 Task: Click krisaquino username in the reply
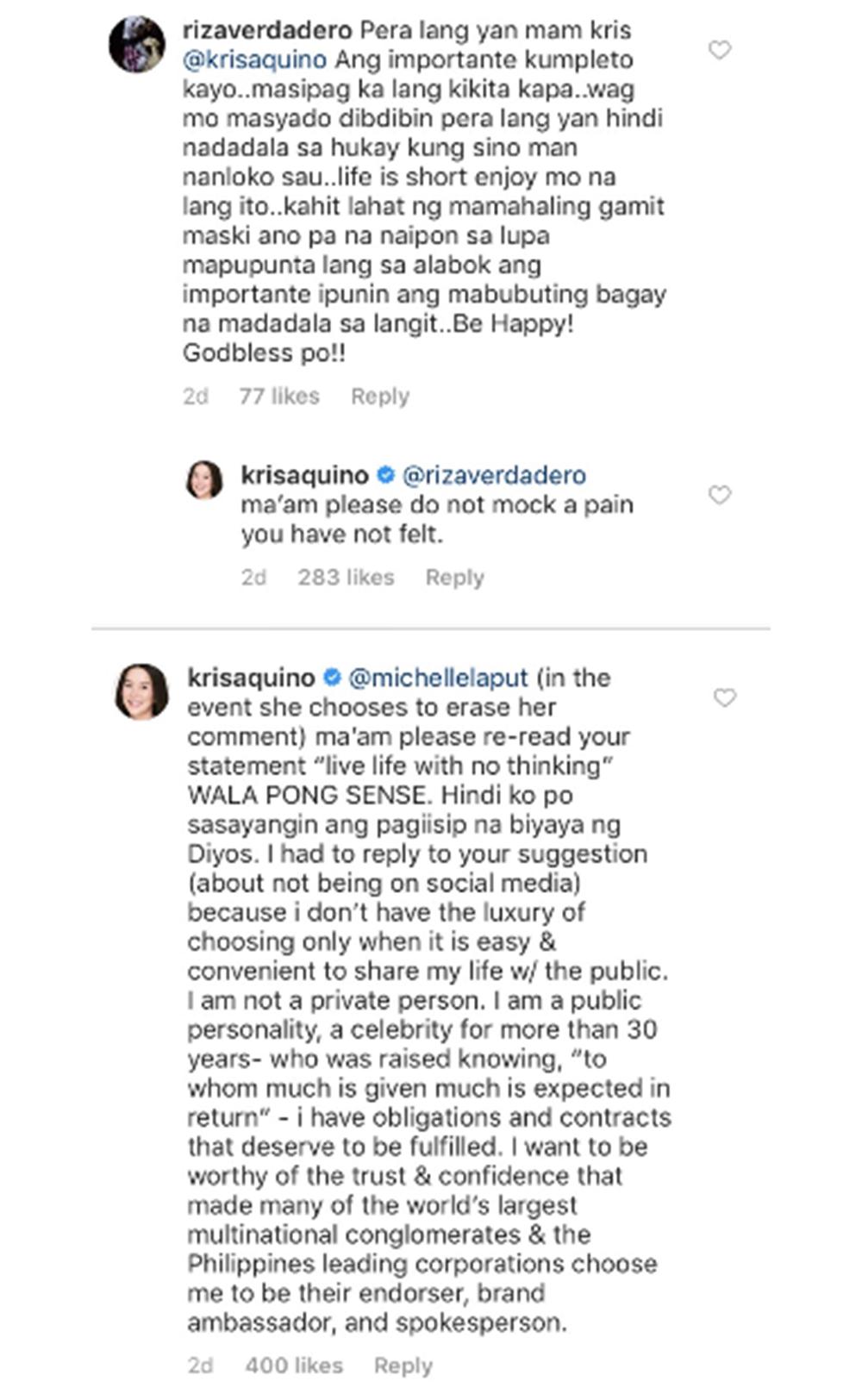click(x=304, y=475)
